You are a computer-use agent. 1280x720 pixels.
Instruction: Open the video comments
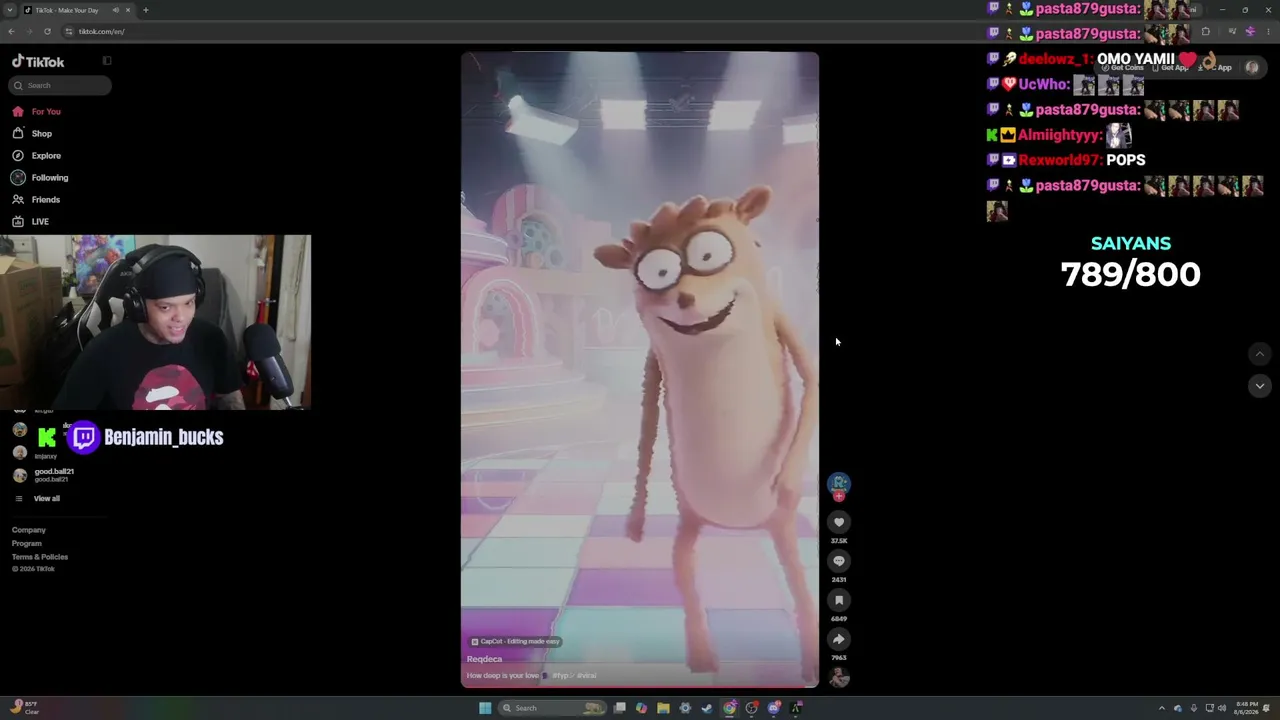839,561
